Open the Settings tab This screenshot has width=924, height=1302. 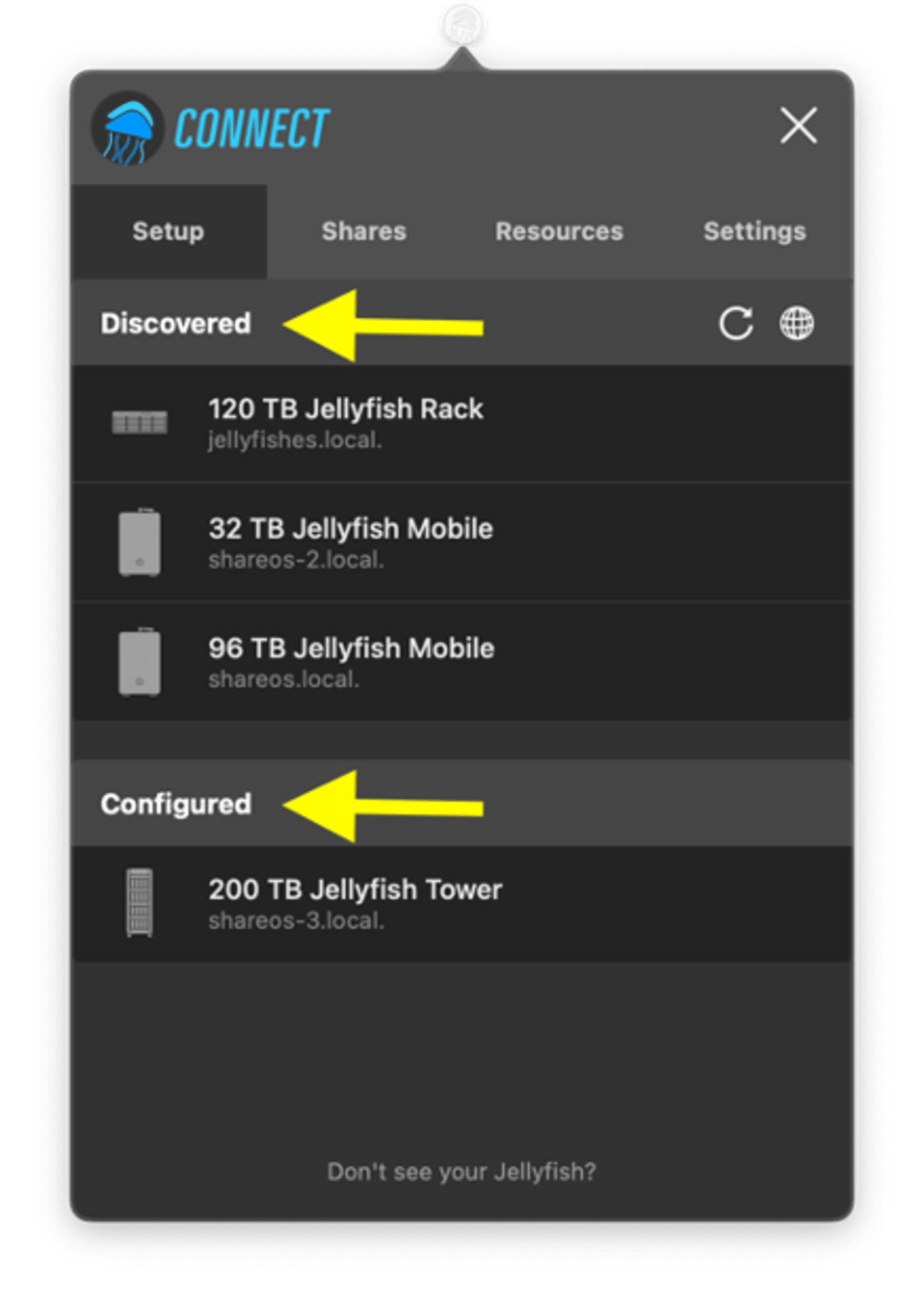(x=754, y=232)
